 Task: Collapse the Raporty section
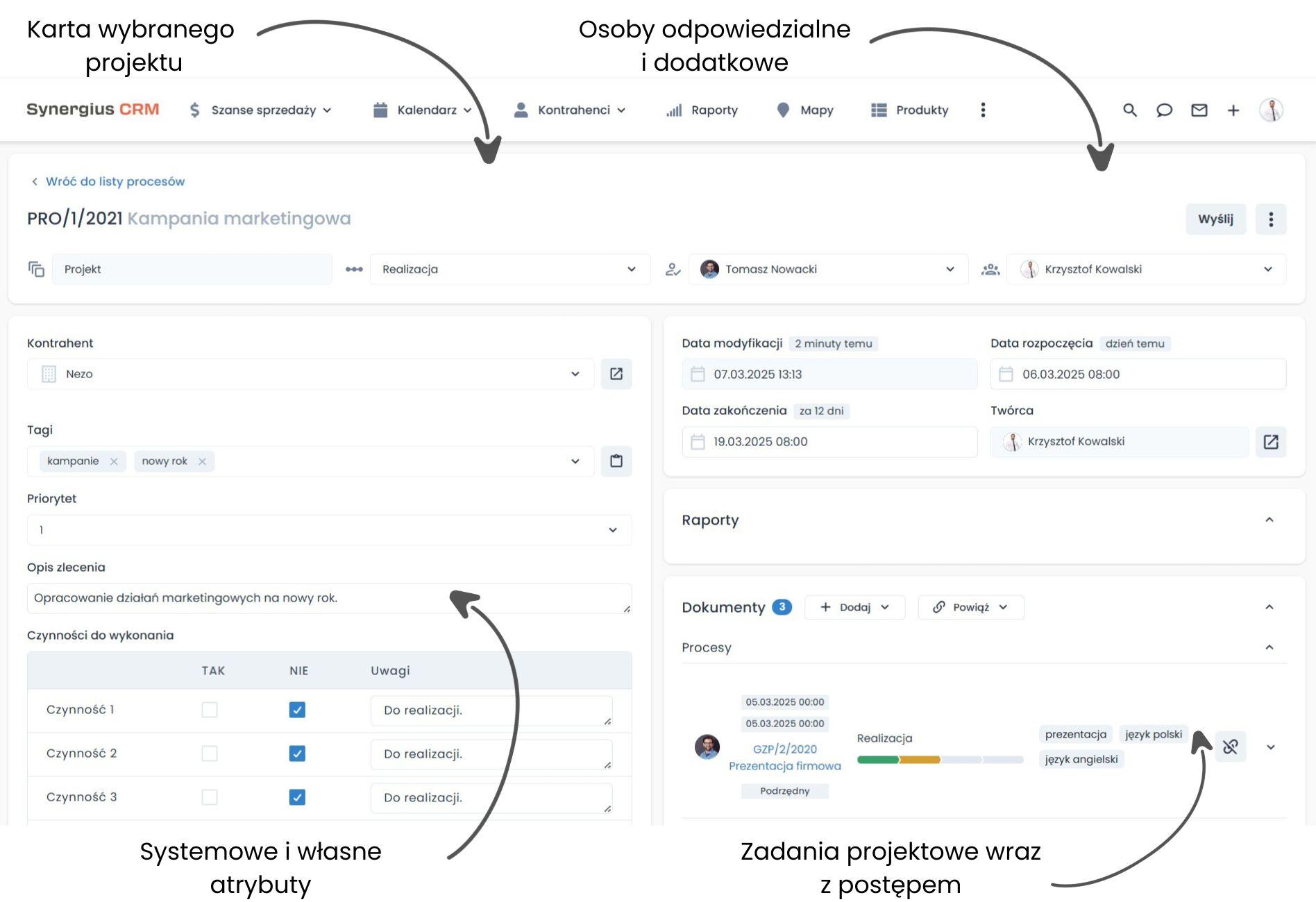[1270, 519]
